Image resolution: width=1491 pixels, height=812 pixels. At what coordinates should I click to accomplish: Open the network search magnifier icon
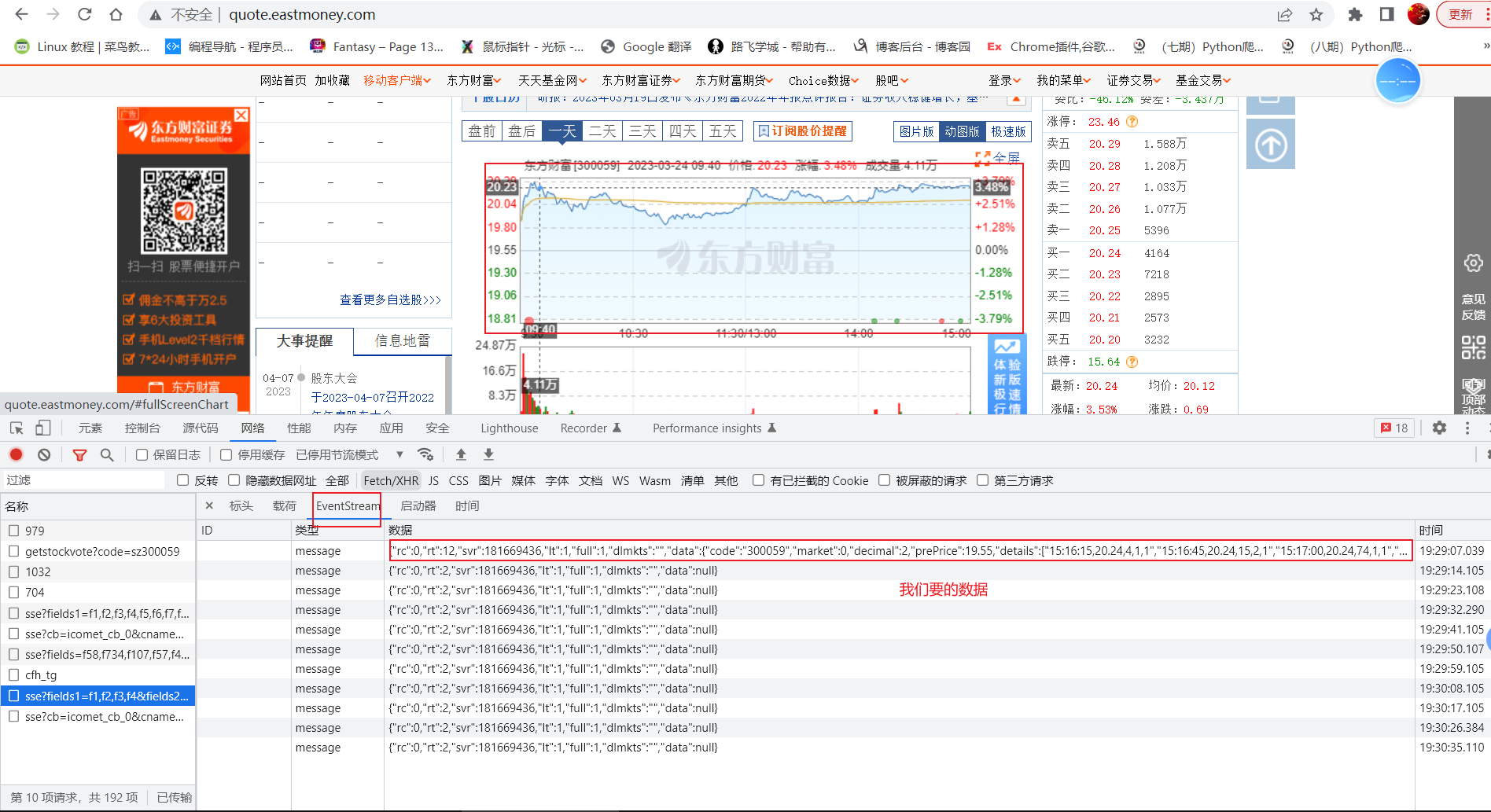click(x=107, y=454)
